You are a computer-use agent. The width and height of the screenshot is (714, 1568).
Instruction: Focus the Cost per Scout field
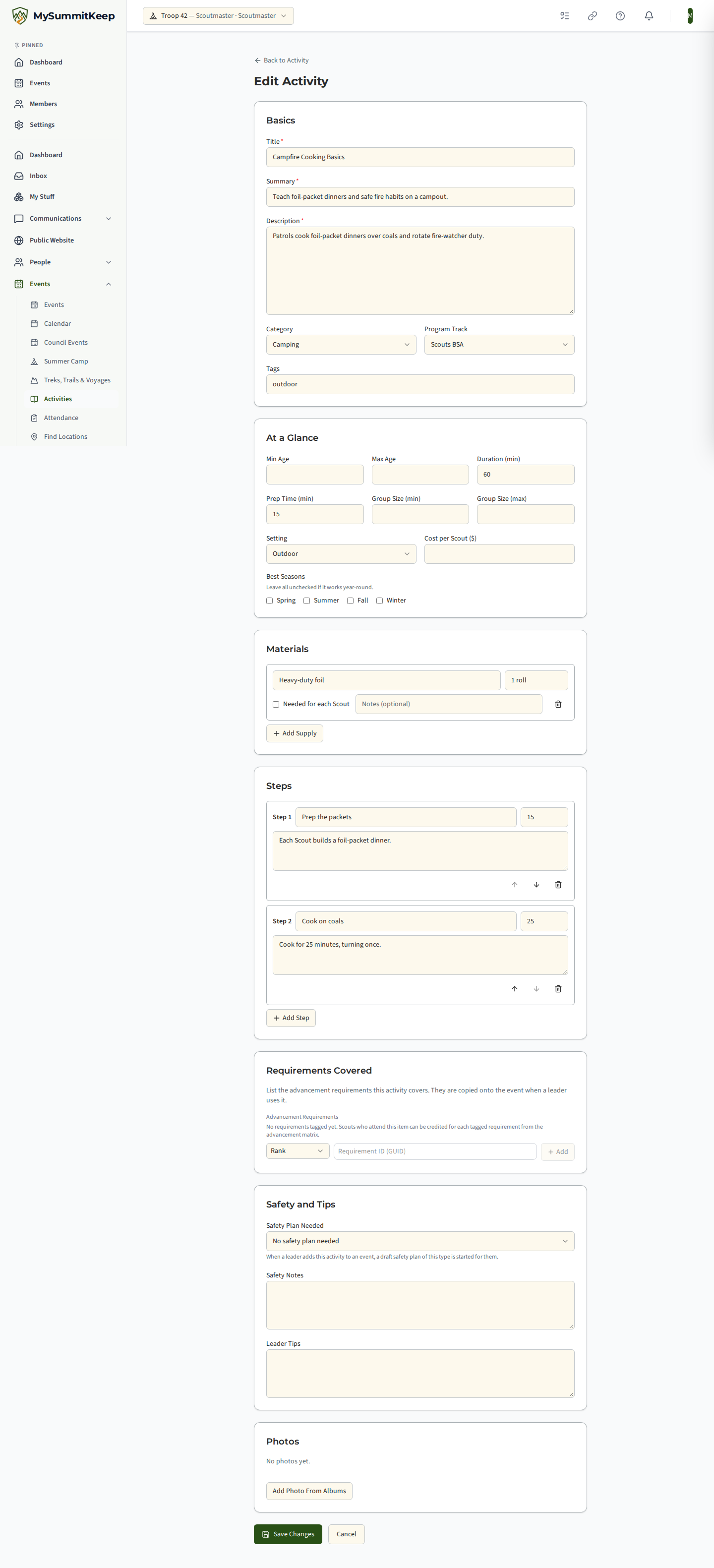499,554
